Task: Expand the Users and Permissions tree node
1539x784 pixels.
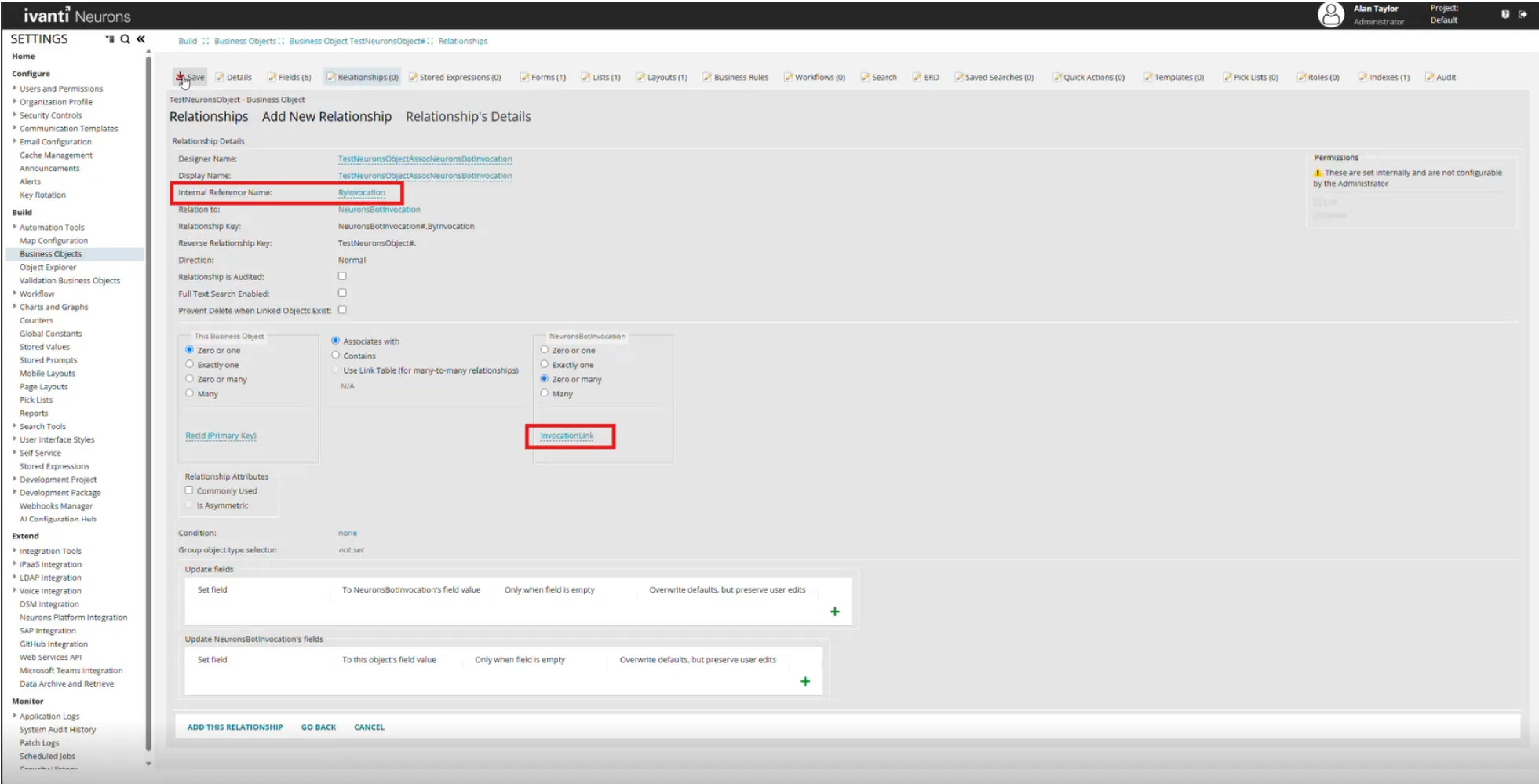Action: [15, 88]
